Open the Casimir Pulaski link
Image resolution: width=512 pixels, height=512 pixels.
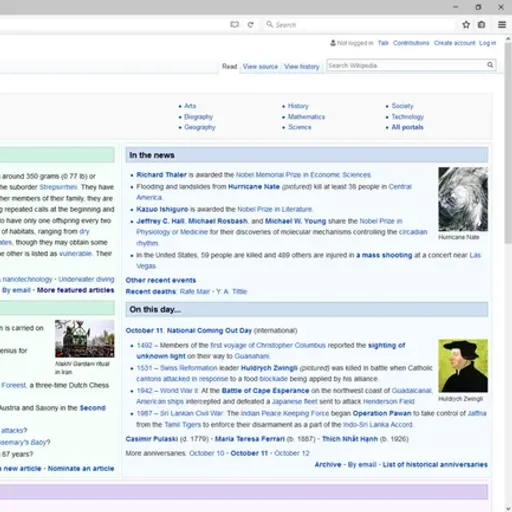tap(152, 439)
